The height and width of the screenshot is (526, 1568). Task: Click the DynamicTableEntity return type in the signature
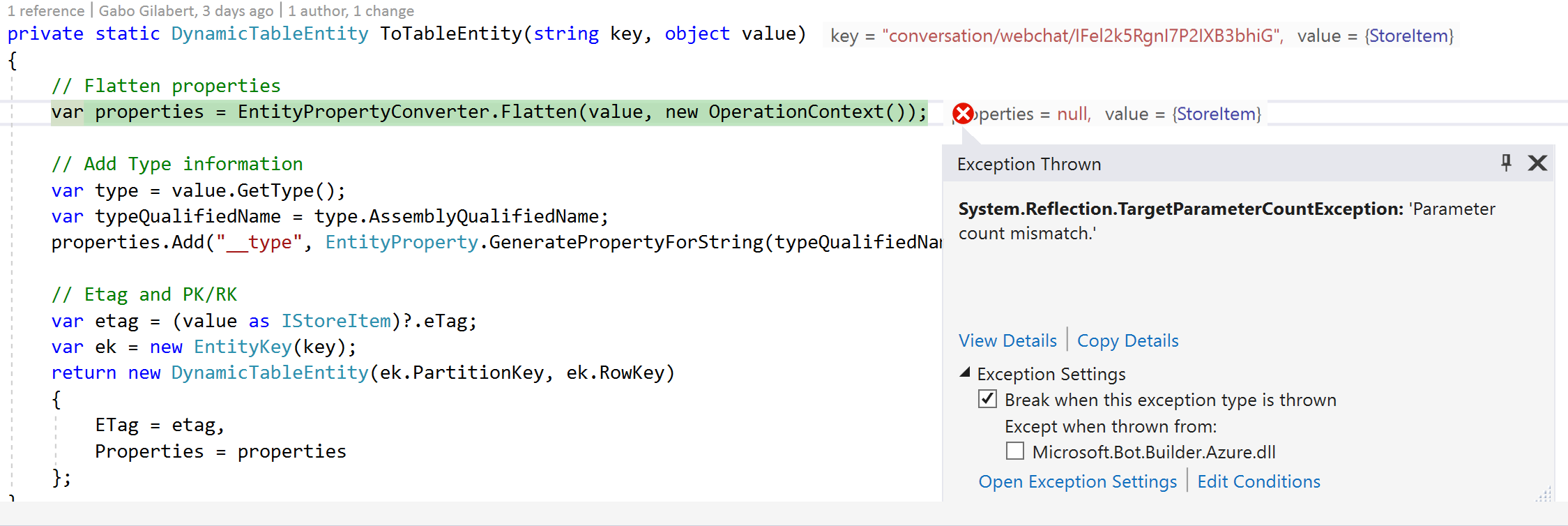(270, 33)
